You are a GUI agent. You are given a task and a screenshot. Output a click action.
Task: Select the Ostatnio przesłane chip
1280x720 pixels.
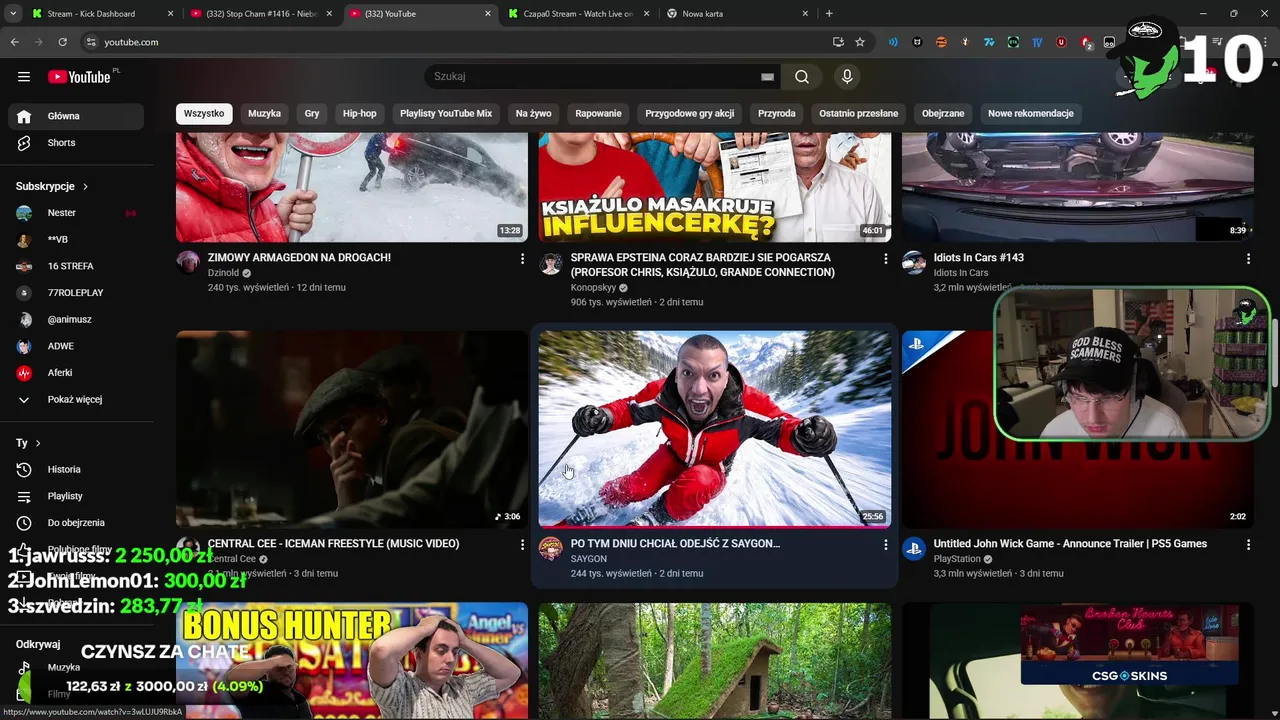[859, 114]
